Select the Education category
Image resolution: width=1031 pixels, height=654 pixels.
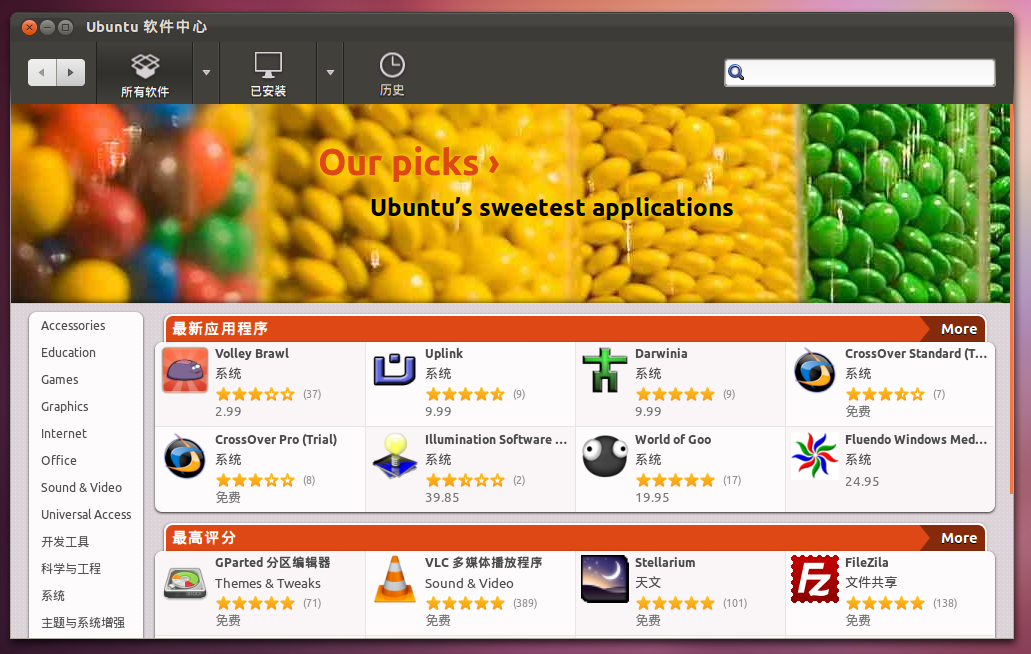tap(68, 353)
